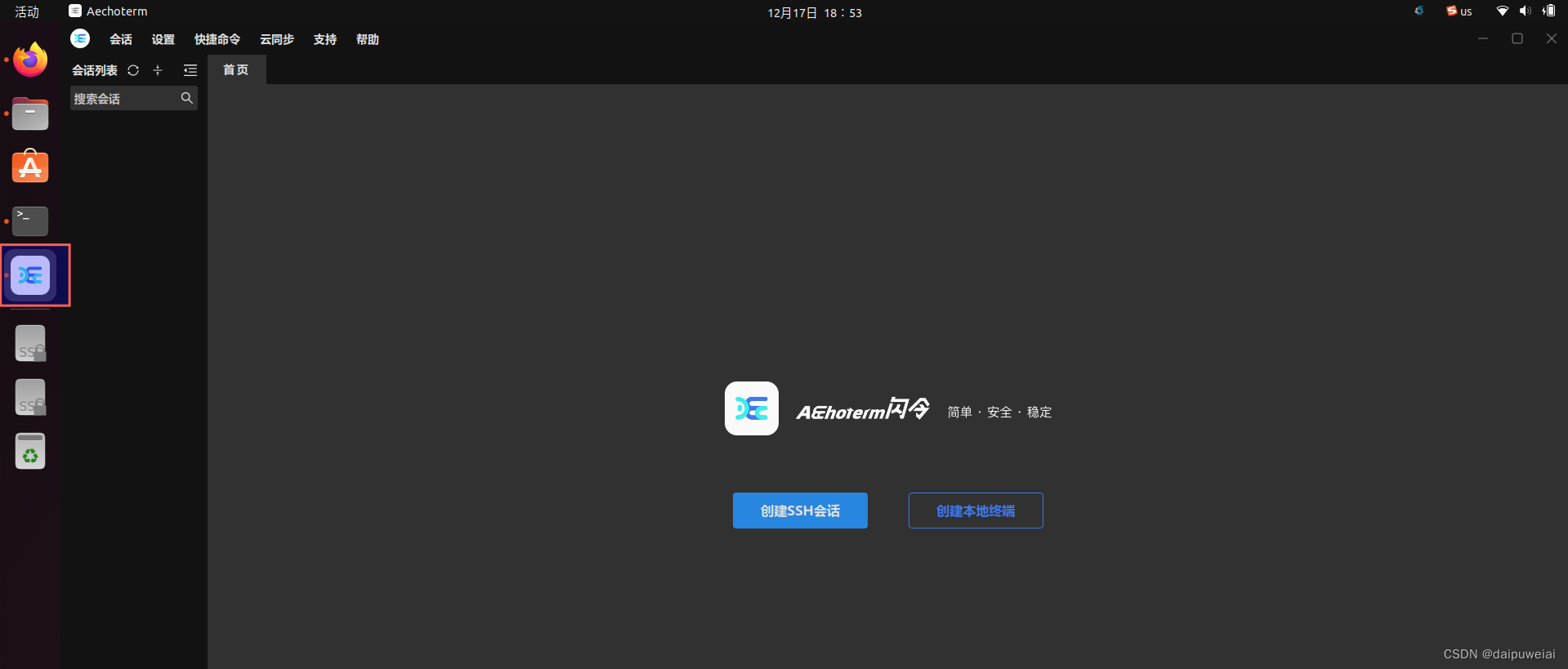The image size is (1568, 669).
Task: Click the 简单 · 安全 · 稳定 slogan text
Action: click(x=999, y=412)
